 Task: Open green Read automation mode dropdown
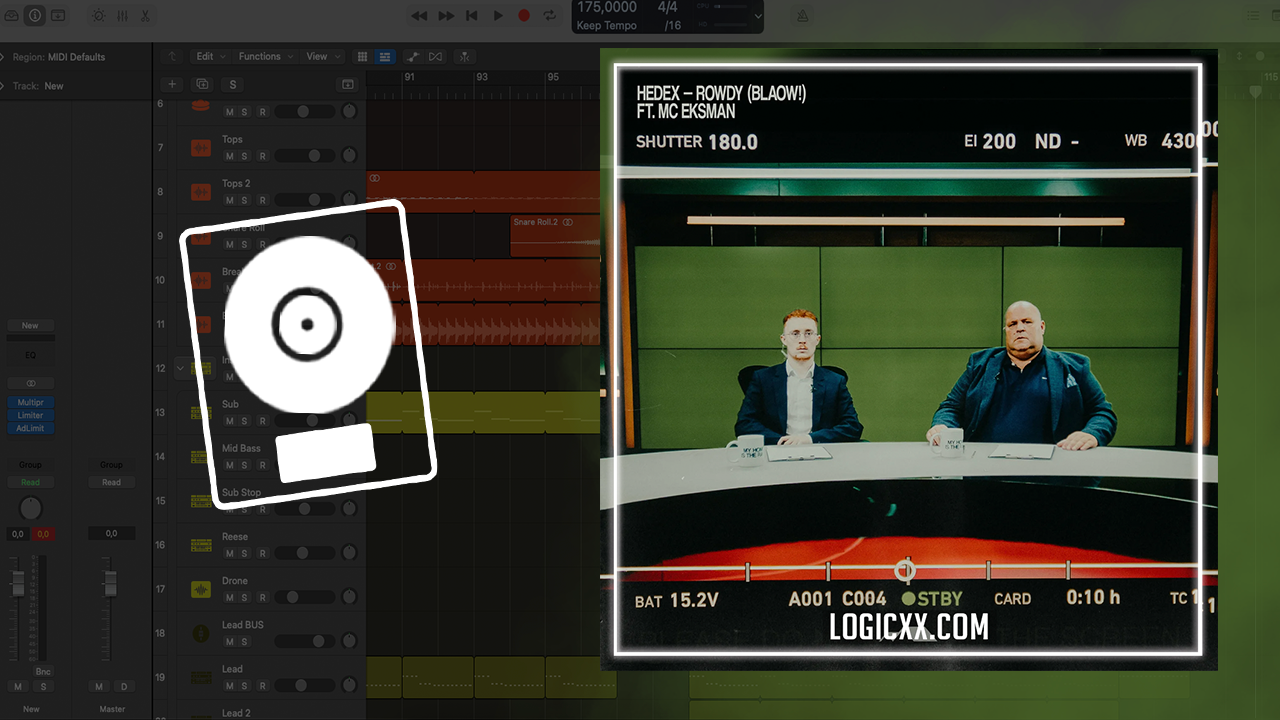30,482
